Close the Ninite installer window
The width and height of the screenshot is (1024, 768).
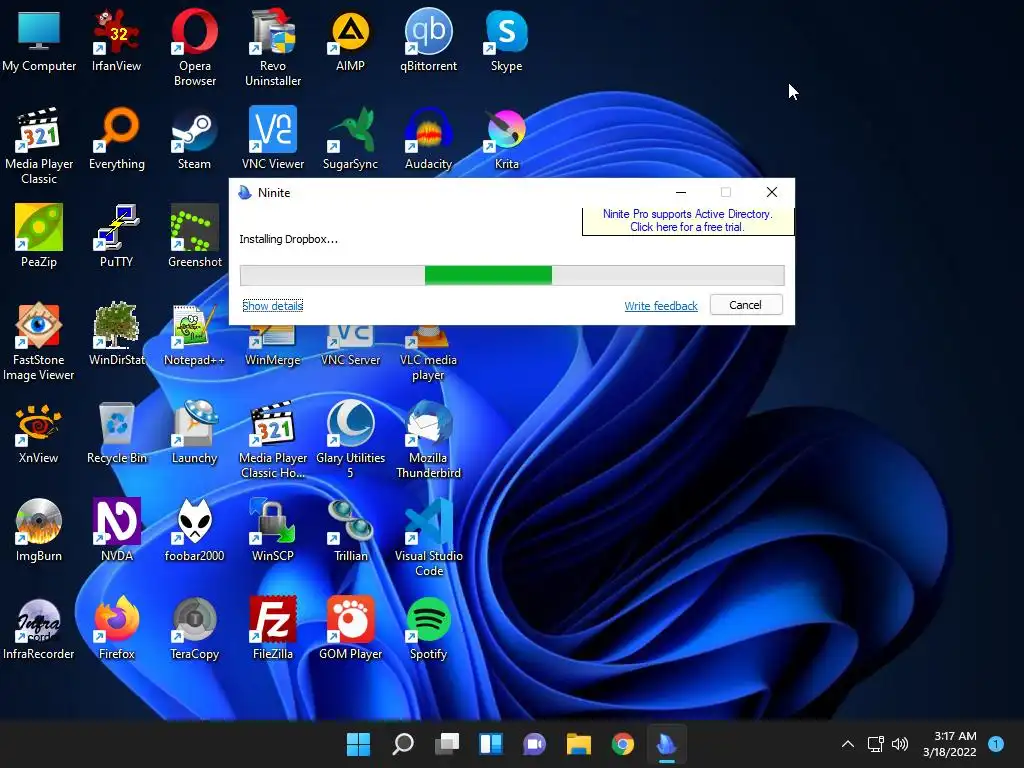pos(772,192)
